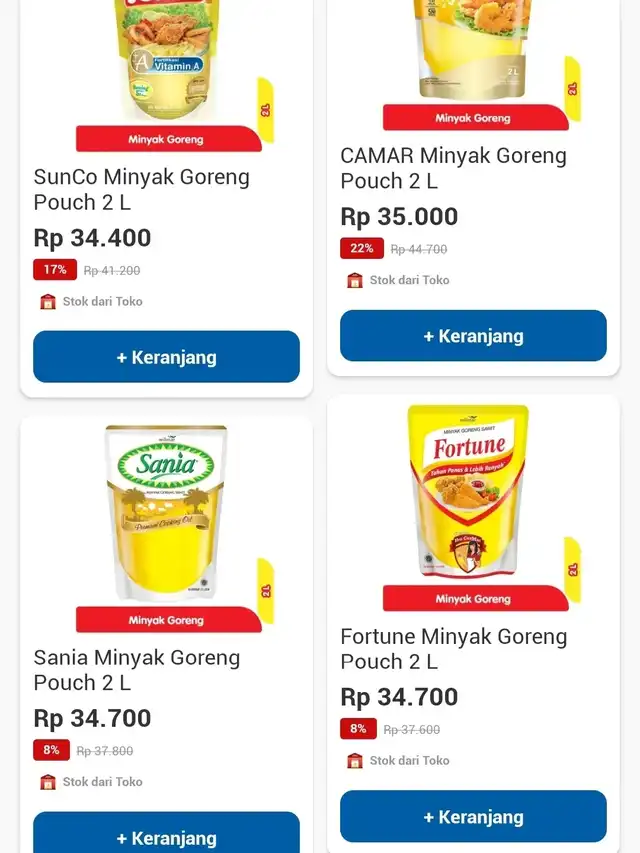Tap the 22% discount badge on CAMAR
640x853 pixels.
(x=362, y=249)
